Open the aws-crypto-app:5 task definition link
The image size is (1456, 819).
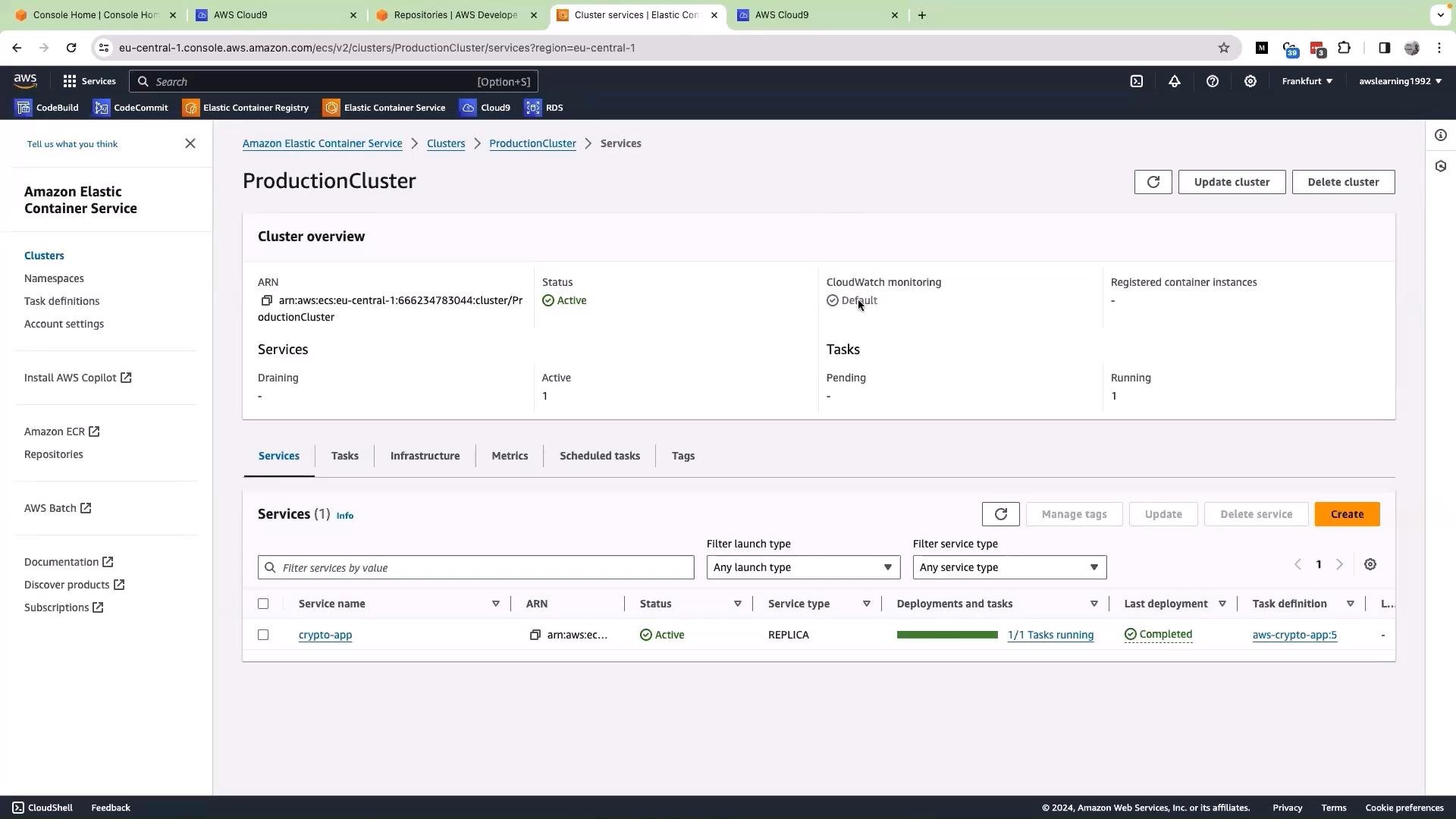click(x=1294, y=635)
